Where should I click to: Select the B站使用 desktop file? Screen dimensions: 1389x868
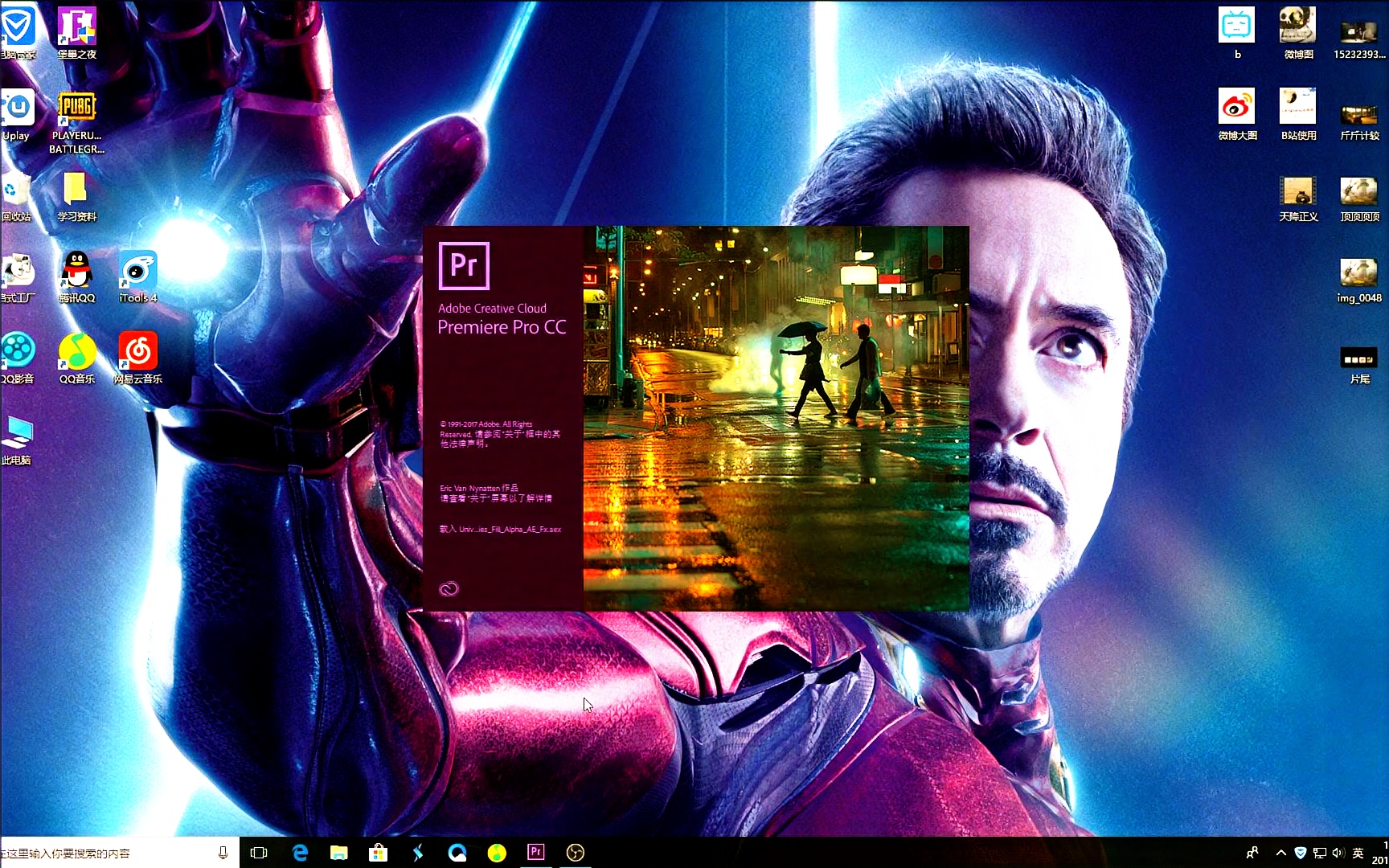point(1298,115)
